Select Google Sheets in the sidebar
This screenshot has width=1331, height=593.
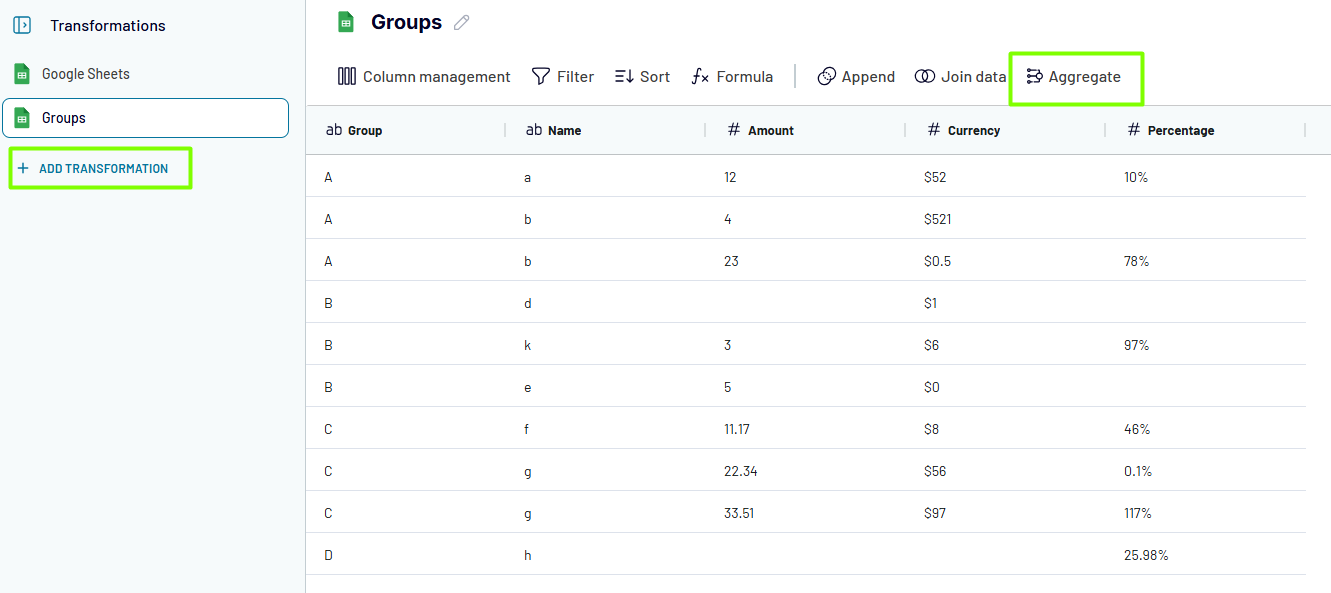[85, 74]
